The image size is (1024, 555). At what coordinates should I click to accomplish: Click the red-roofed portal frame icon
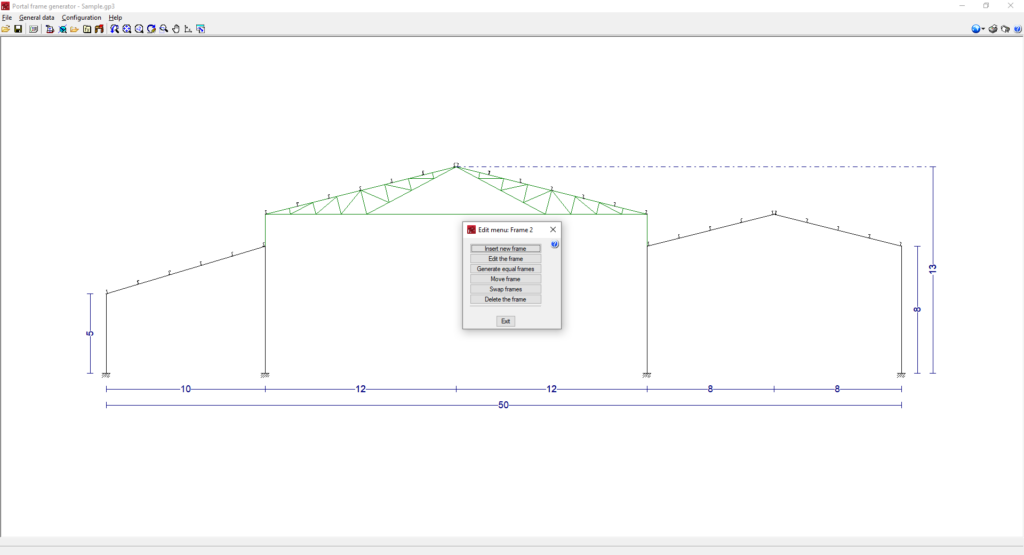(99, 29)
